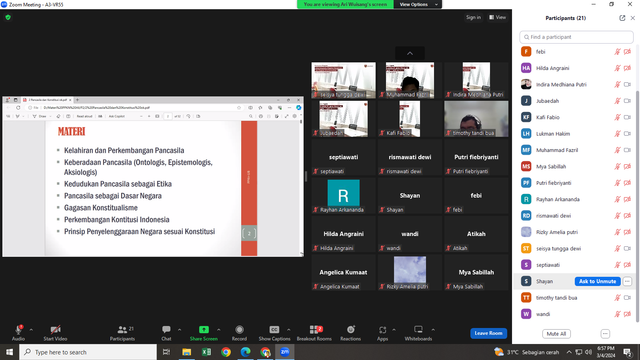Click the Leave Room button
The width and height of the screenshot is (640, 360).
click(x=489, y=333)
